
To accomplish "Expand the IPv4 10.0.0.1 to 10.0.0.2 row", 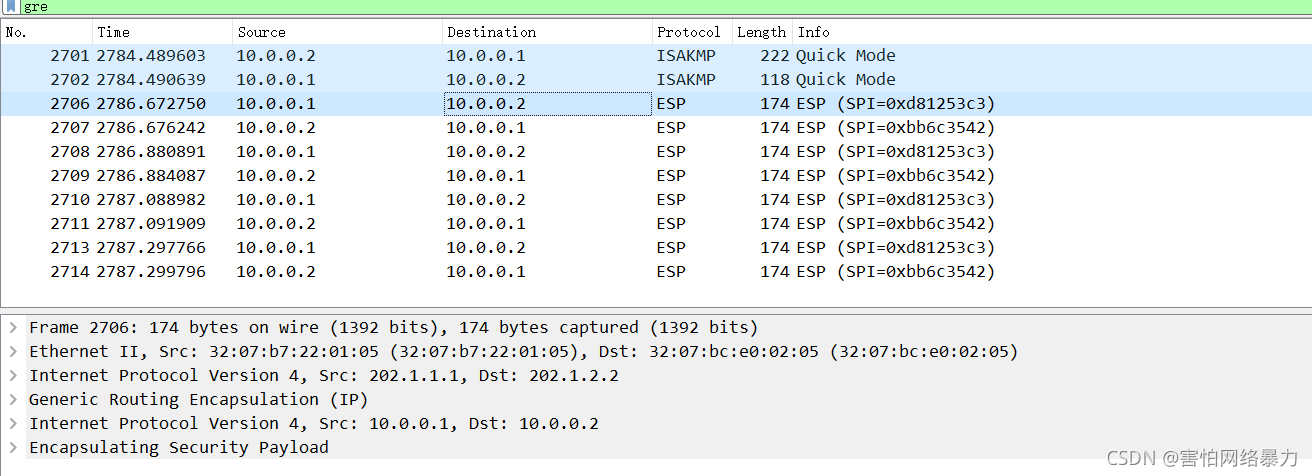I will [x=13, y=424].
